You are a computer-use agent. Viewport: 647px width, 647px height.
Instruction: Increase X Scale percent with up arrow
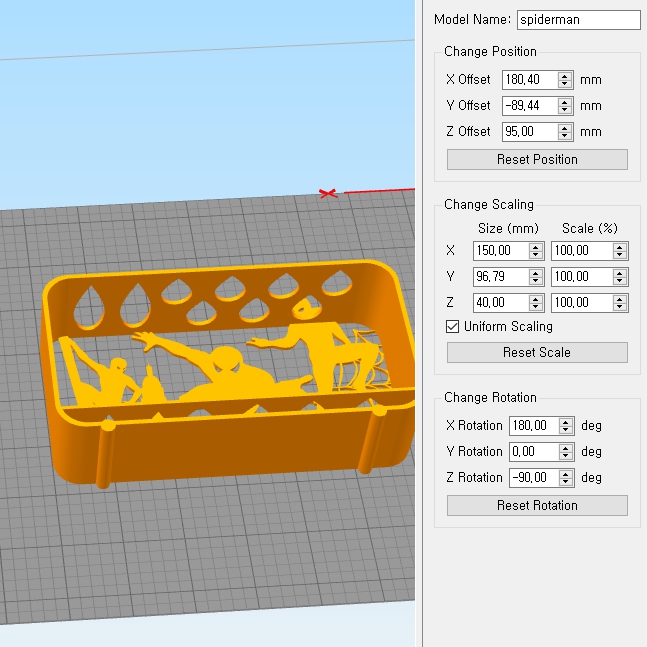[x=620, y=247]
